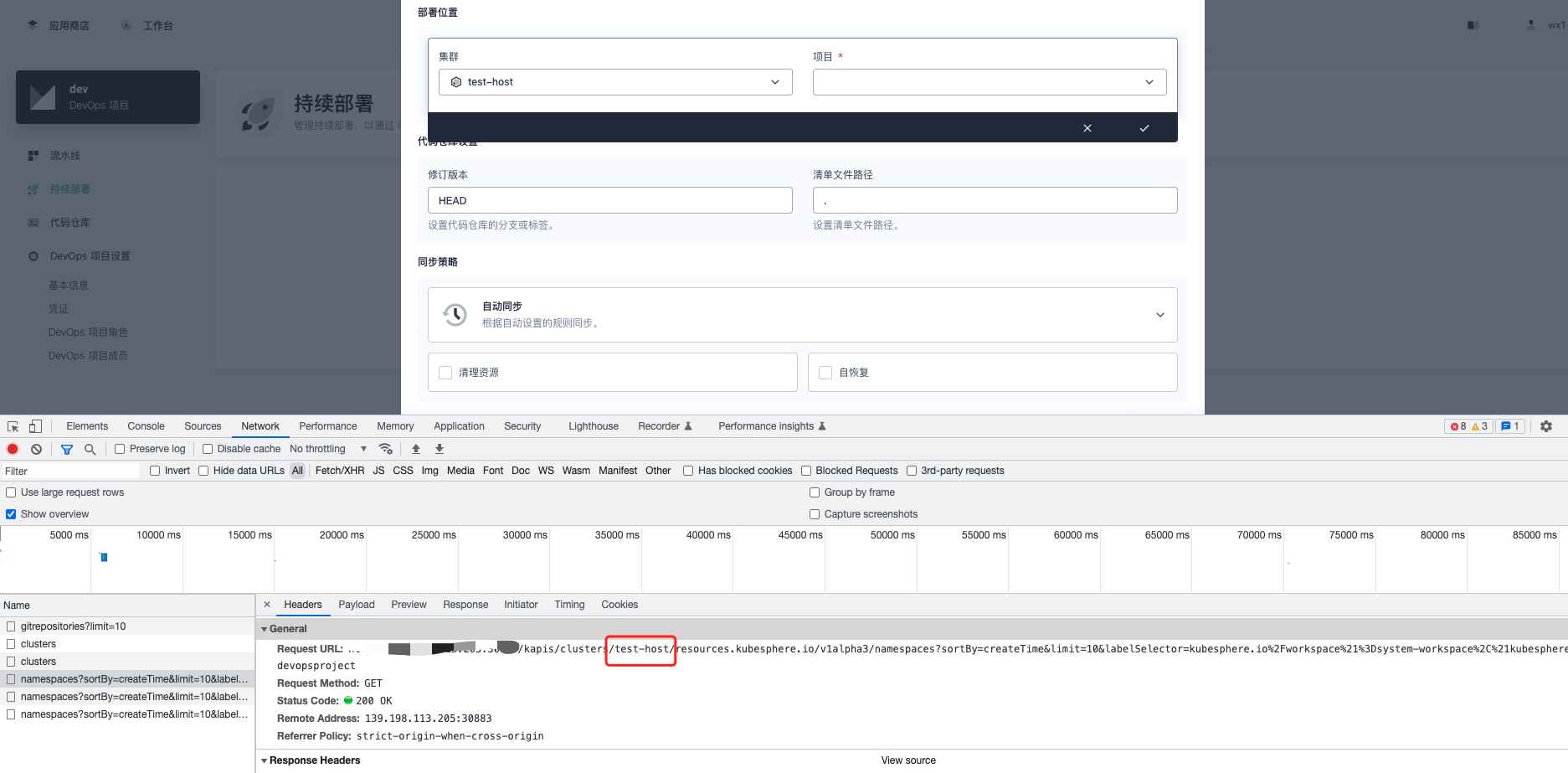Open network conditions panel

pyautogui.click(x=386, y=449)
